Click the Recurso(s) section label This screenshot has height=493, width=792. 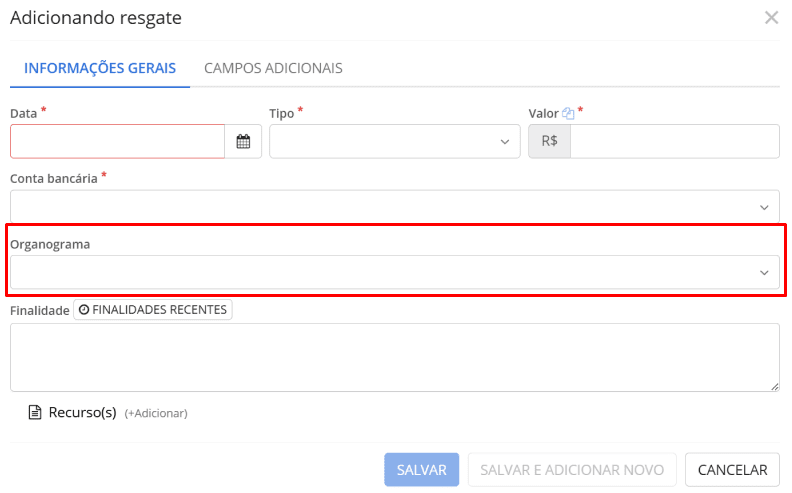(83, 412)
